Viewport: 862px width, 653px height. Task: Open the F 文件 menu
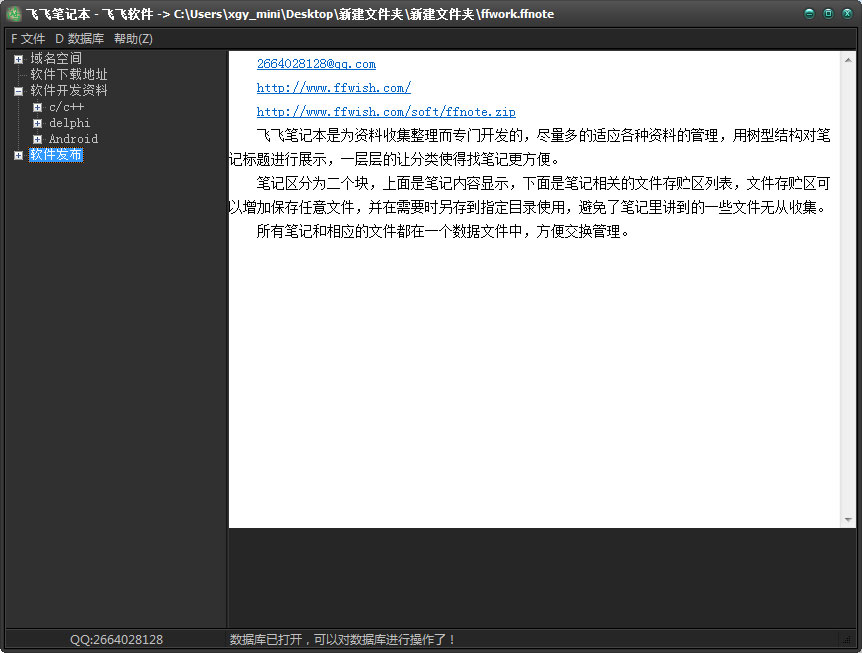pyautogui.click(x=28, y=39)
